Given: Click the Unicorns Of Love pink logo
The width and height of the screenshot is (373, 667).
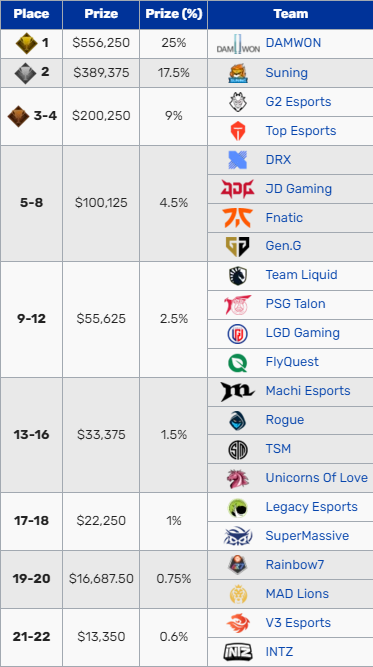Looking at the screenshot, I should click(238, 478).
